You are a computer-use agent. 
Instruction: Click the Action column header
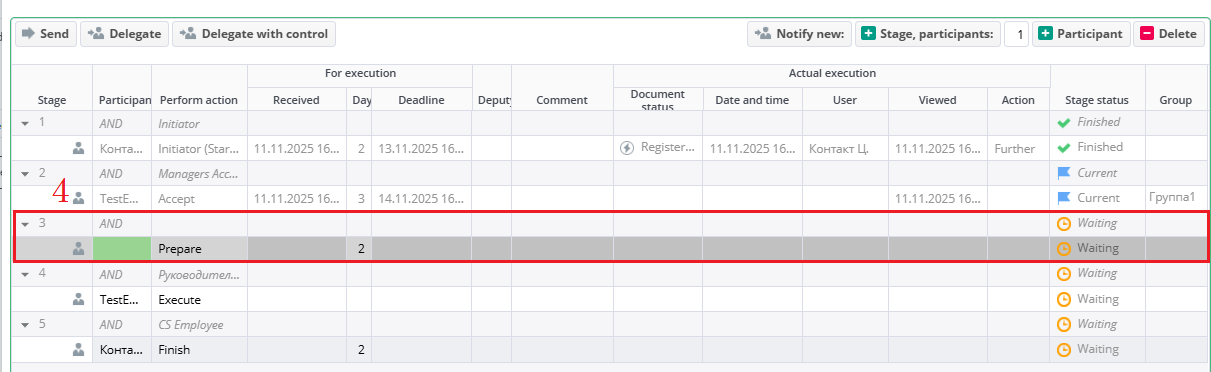pyautogui.click(x=1018, y=100)
